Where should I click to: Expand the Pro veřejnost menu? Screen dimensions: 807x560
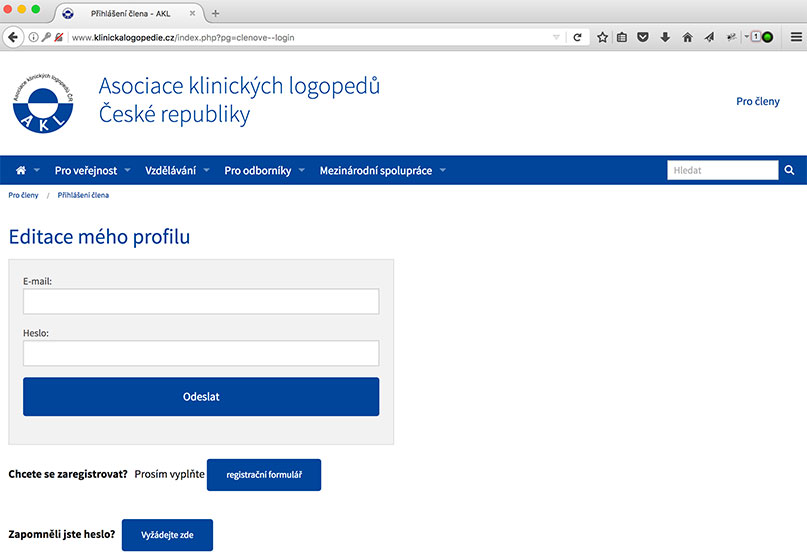(x=91, y=171)
